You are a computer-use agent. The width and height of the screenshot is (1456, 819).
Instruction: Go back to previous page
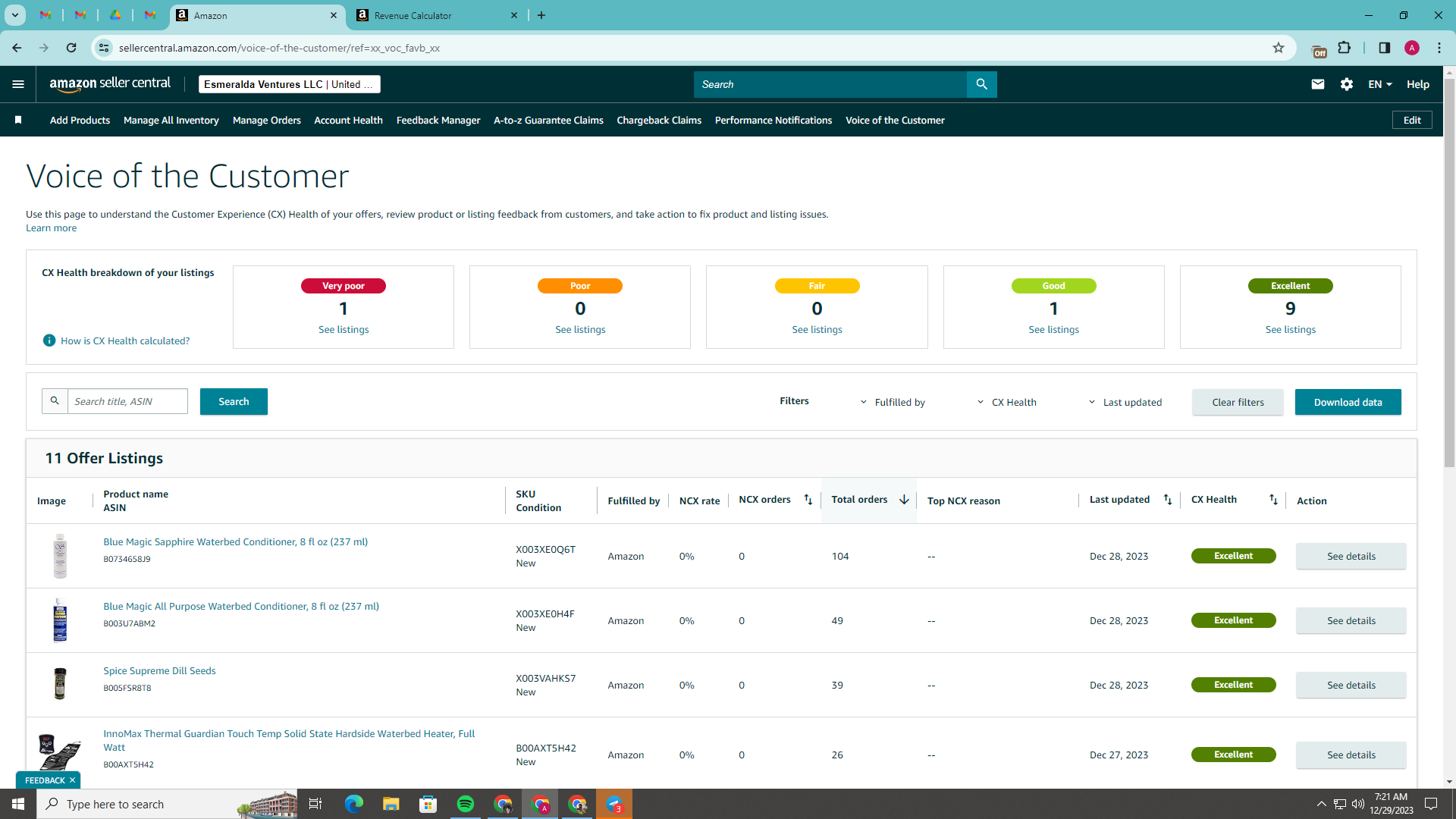[x=17, y=48]
